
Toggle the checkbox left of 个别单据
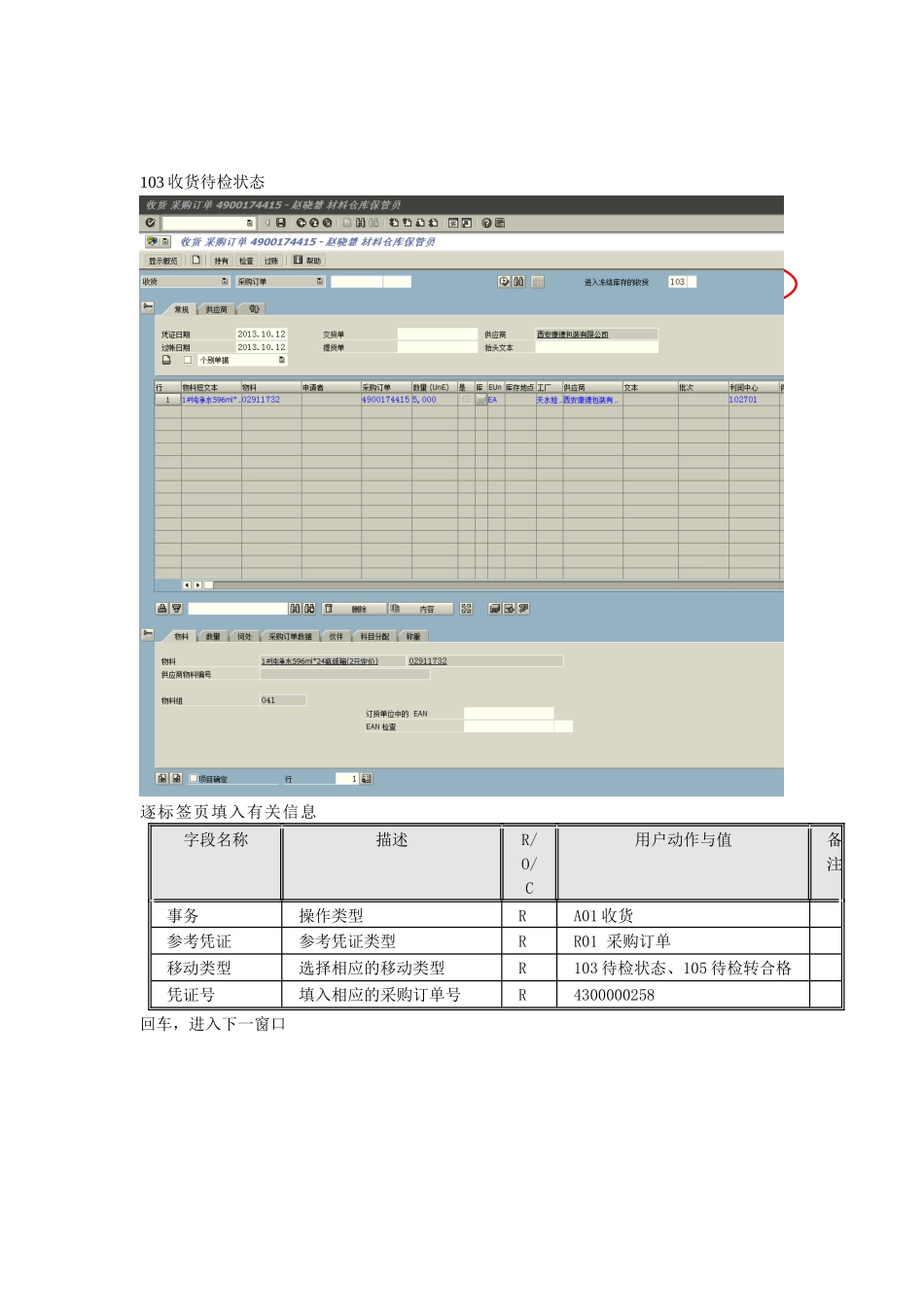[x=188, y=360]
